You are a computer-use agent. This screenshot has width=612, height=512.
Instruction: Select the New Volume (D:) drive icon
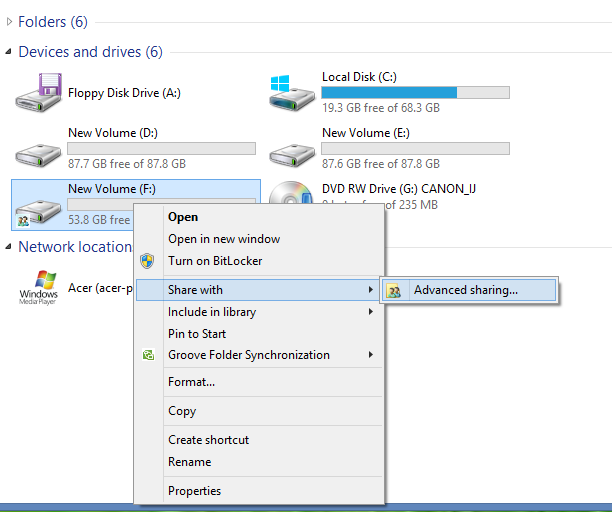38,155
